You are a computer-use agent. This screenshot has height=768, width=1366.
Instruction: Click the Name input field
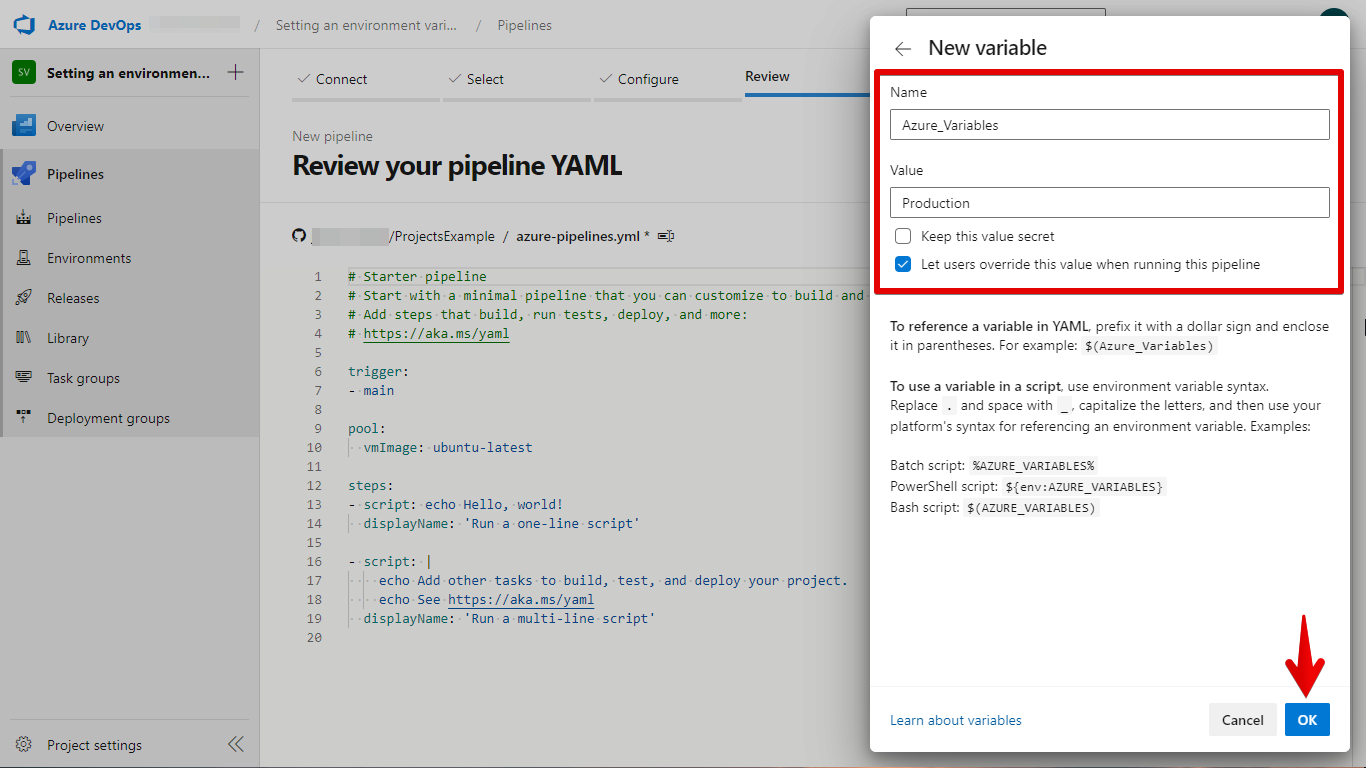point(1109,125)
